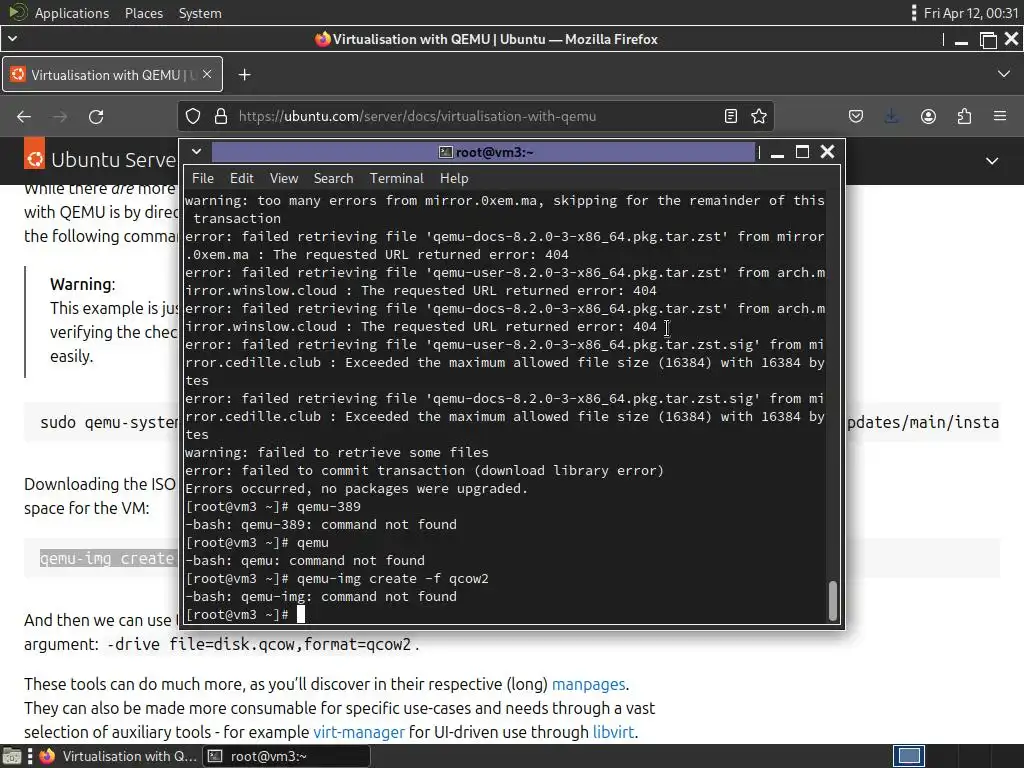
Task: Open the Firefox extensions puzzle icon
Action: point(964,116)
